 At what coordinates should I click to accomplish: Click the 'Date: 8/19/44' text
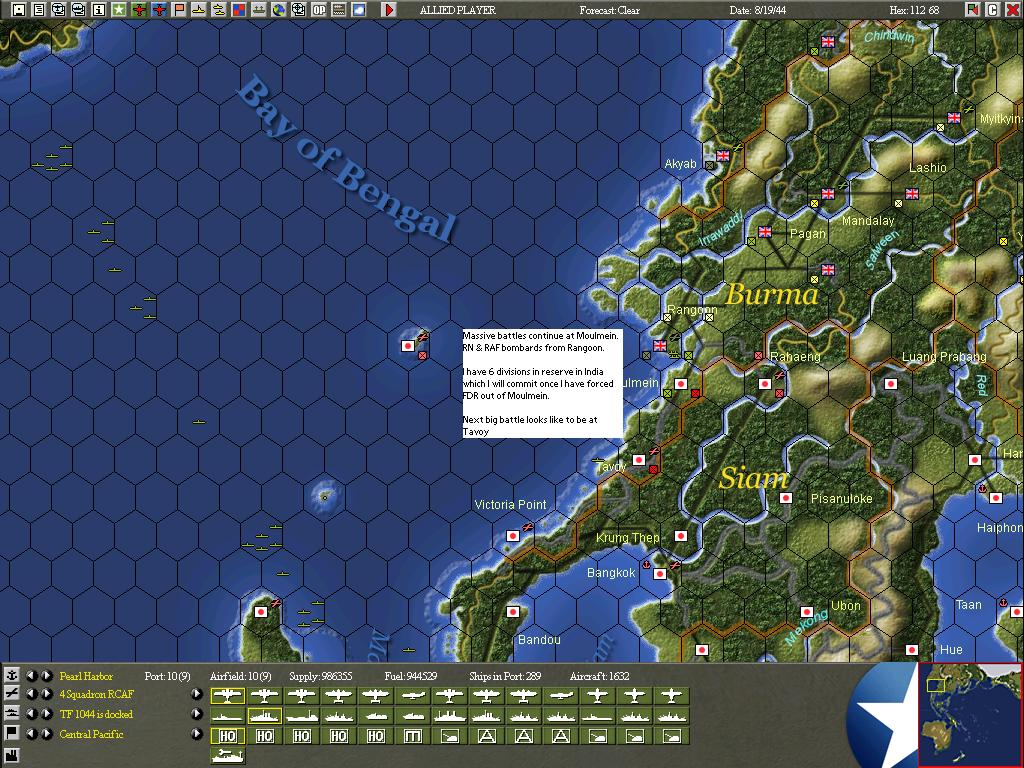pos(758,10)
